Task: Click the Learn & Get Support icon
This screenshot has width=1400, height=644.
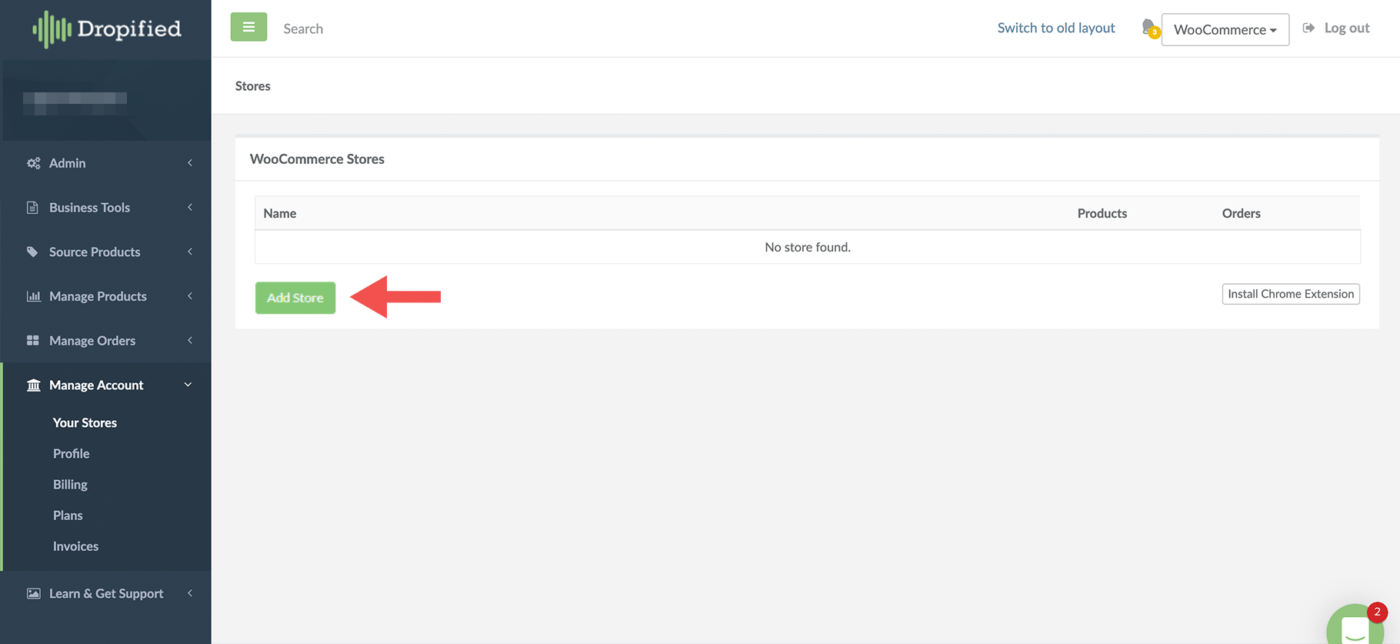Action: point(33,593)
